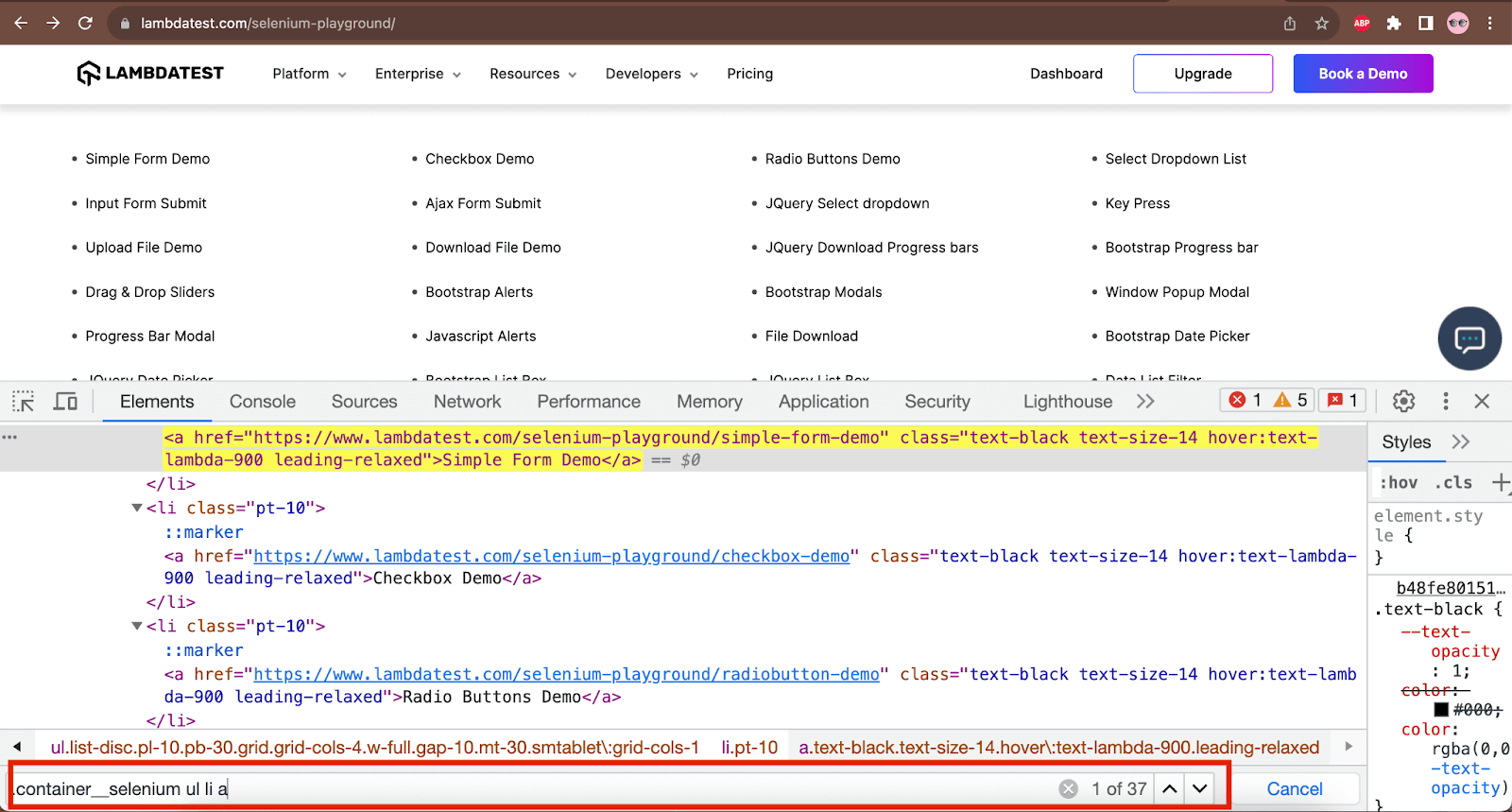The height and width of the screenshot is (812, 1512).
Task: Open the Extensions puzzle icon
Action: coord(1394,24)
